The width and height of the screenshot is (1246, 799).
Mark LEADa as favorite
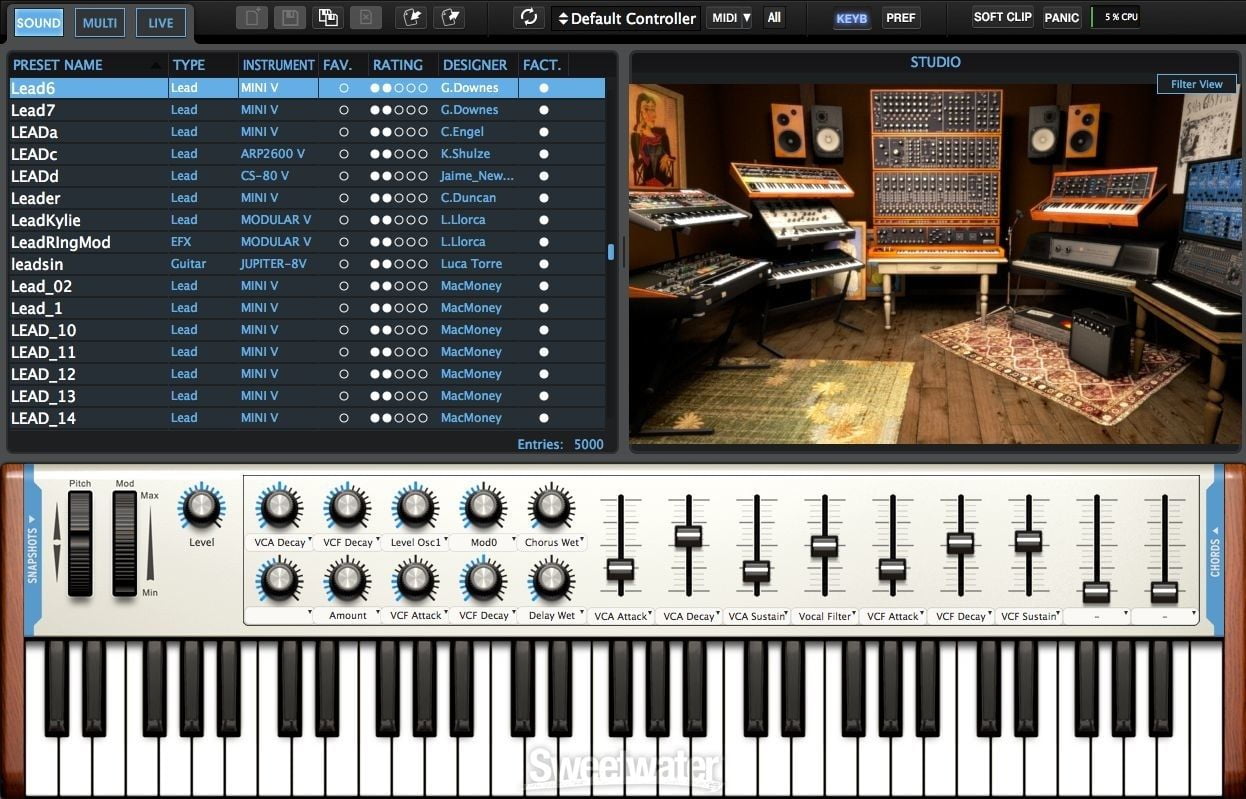[x=344, y=132]
